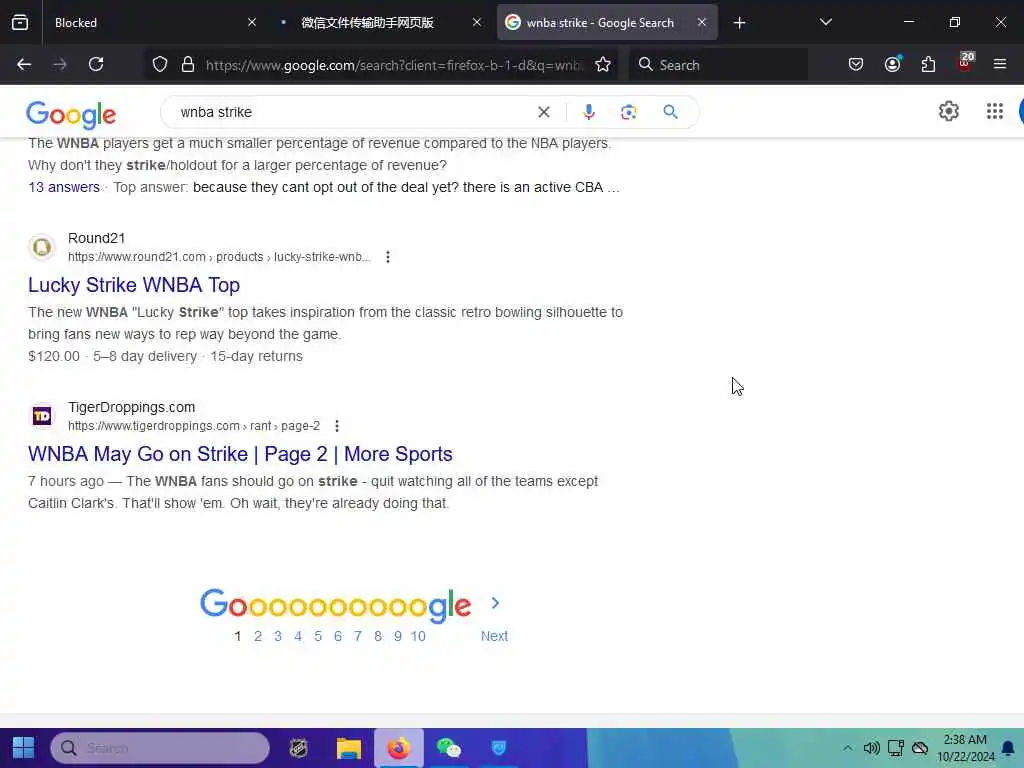Image resolution: width=1024 pixels, height=768 pixels.
Task: Open OneDrive cloud icon in system tray
Action: click(x=920, y=748)
